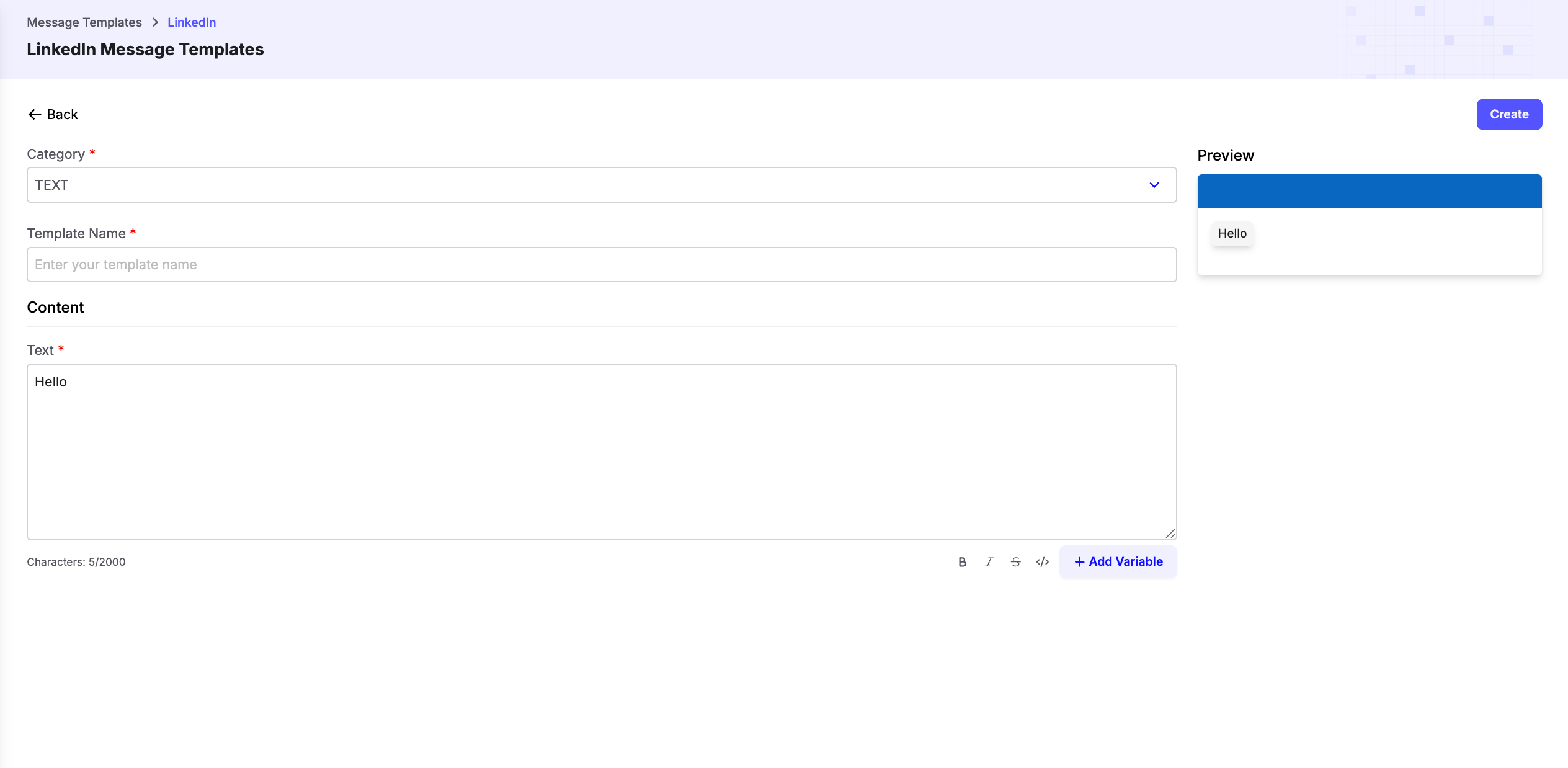Open the LinkedIn breadcrumb link

[192, 22]
